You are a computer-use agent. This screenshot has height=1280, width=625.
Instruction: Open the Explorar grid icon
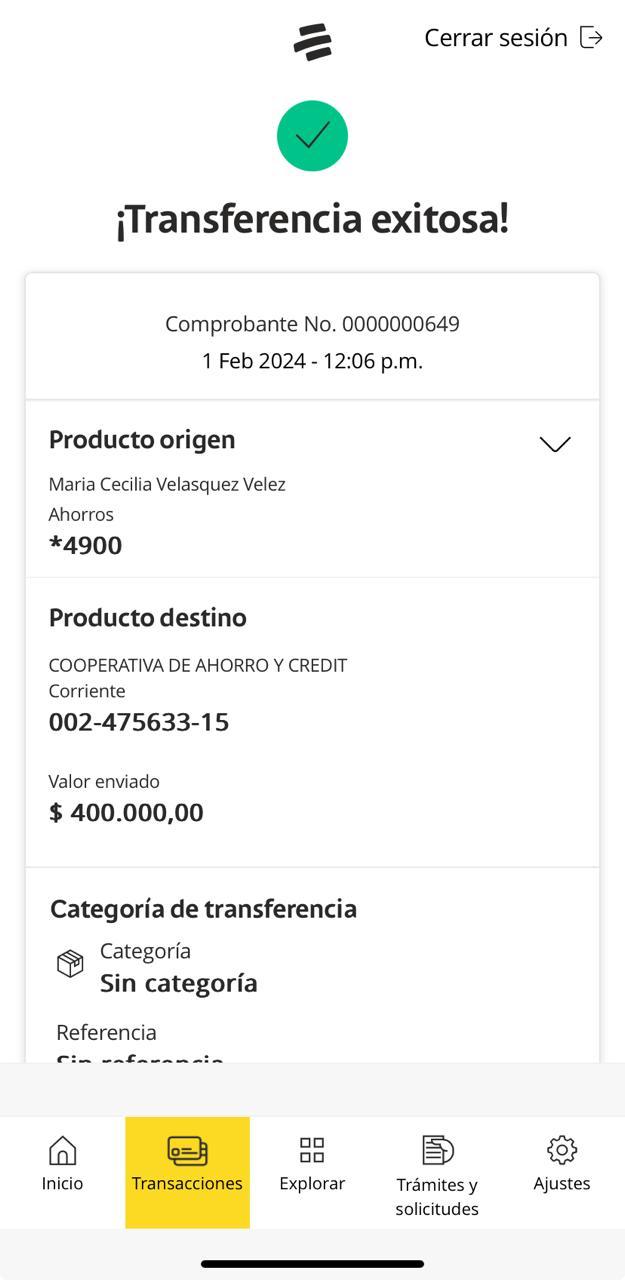(312, 1150)
